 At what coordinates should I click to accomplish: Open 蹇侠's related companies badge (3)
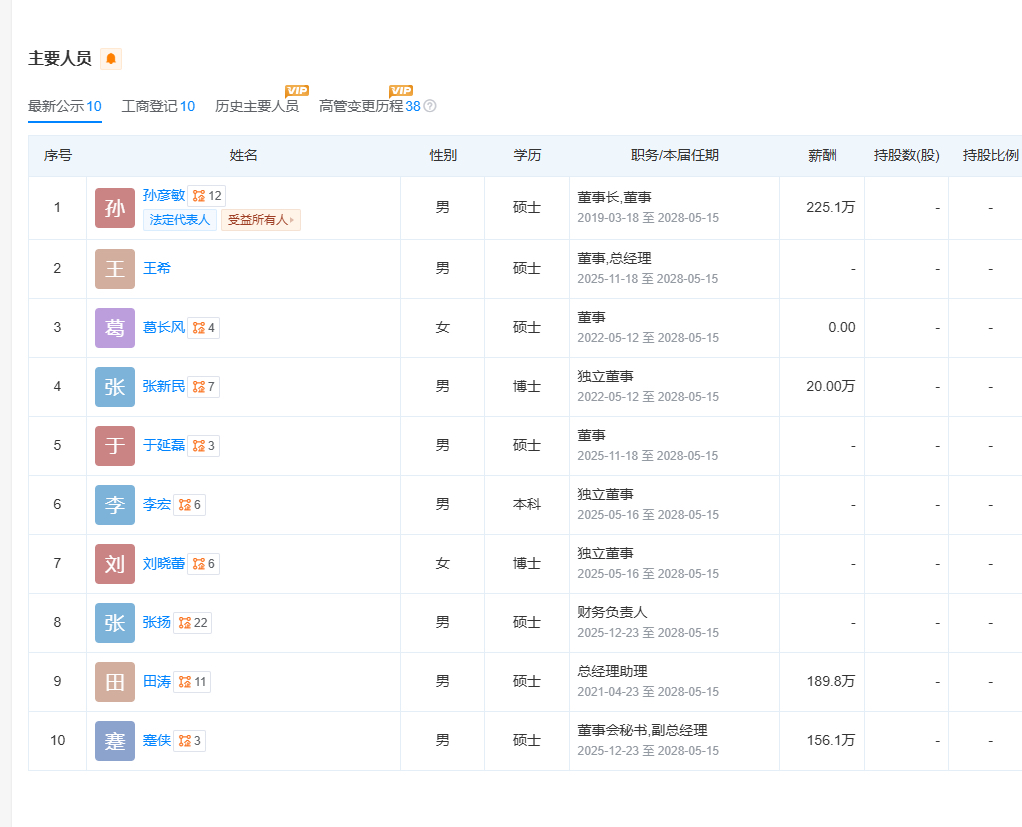(190, 740)
